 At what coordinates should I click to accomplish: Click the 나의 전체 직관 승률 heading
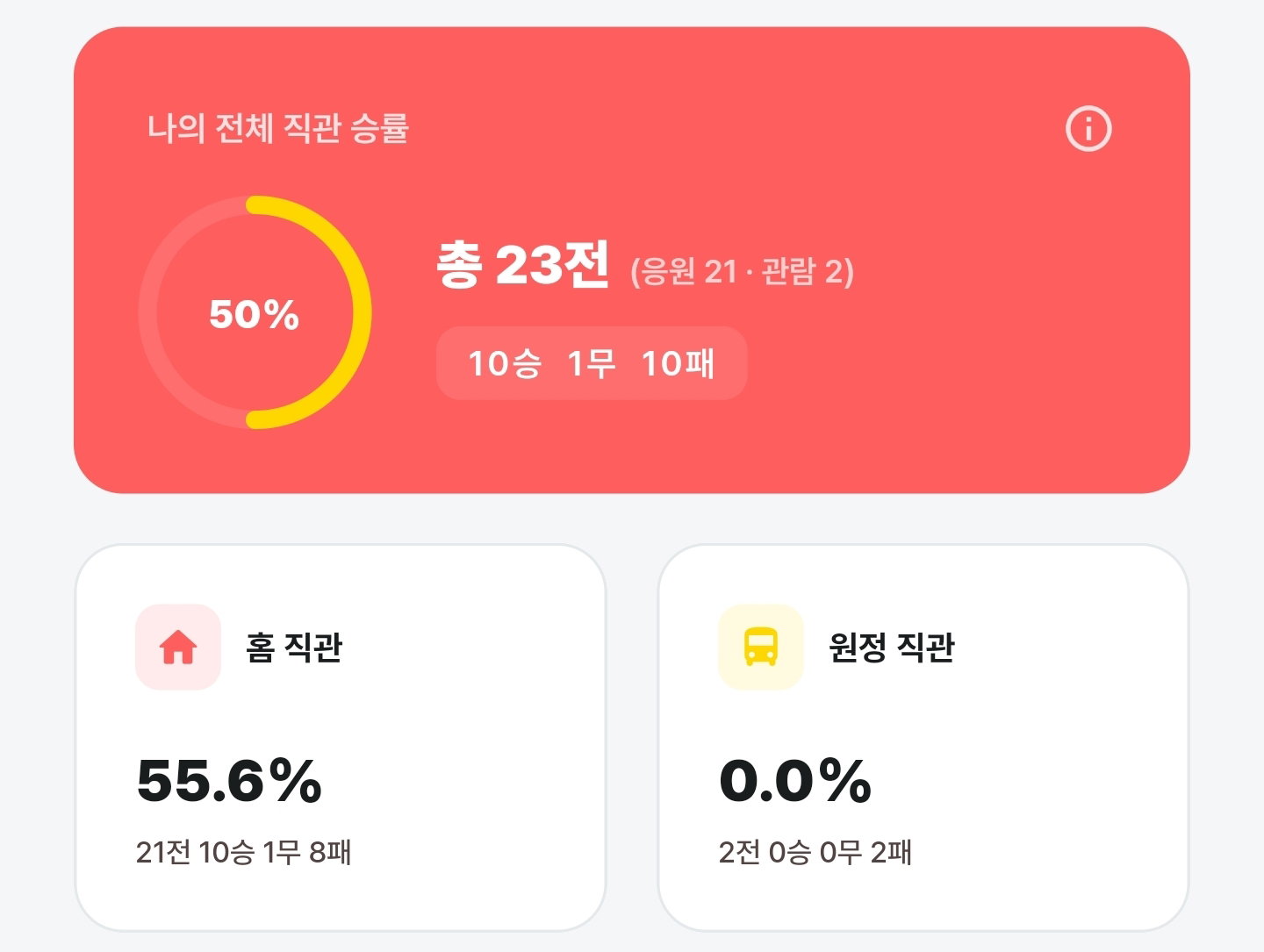278,128
